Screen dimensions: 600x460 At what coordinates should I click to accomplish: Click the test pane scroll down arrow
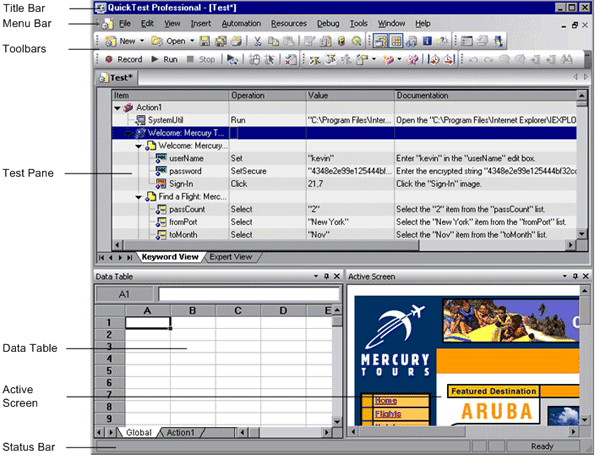tap(582, 233)
